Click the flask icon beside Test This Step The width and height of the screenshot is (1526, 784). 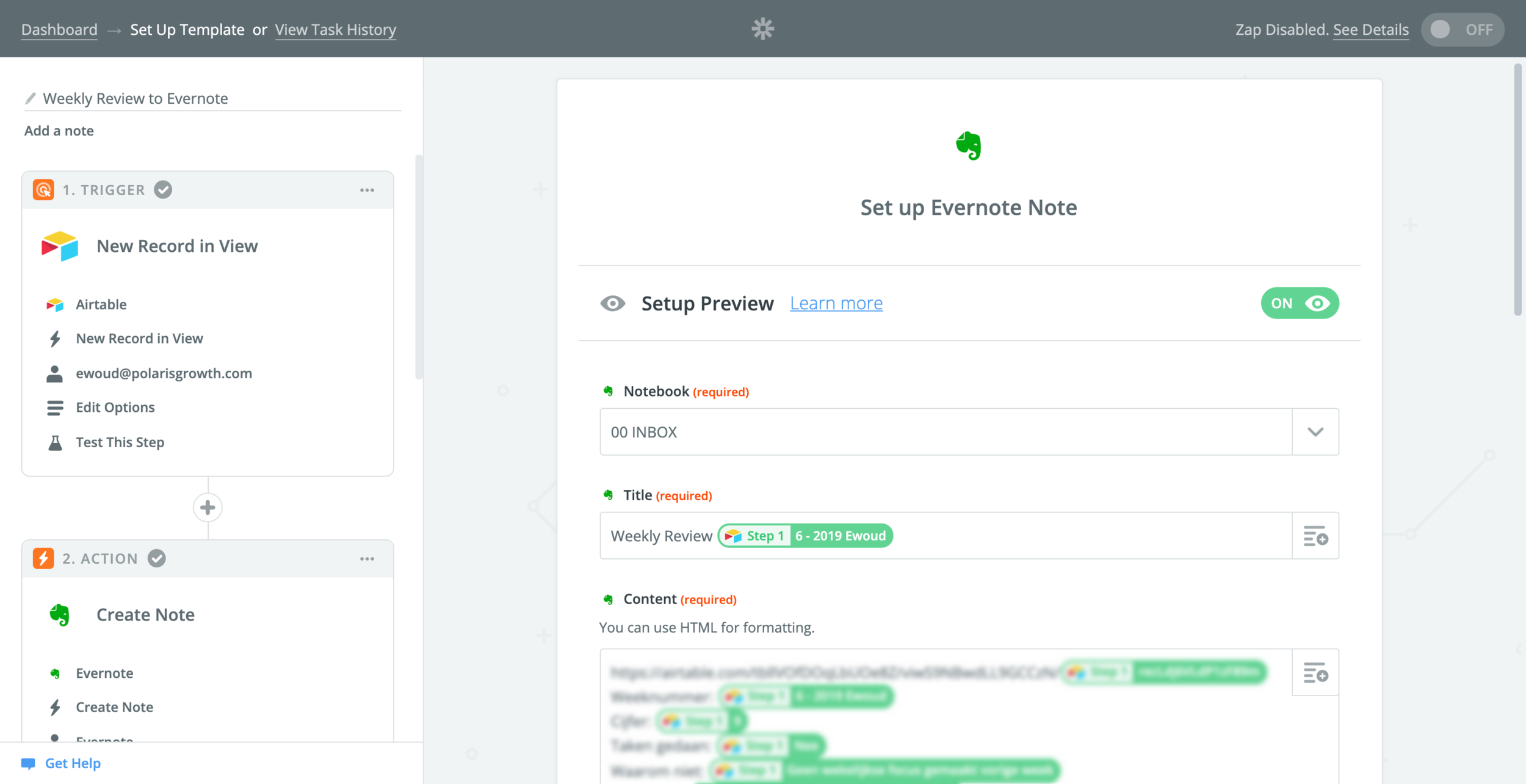pyautogui.click(x=55, y=442)
